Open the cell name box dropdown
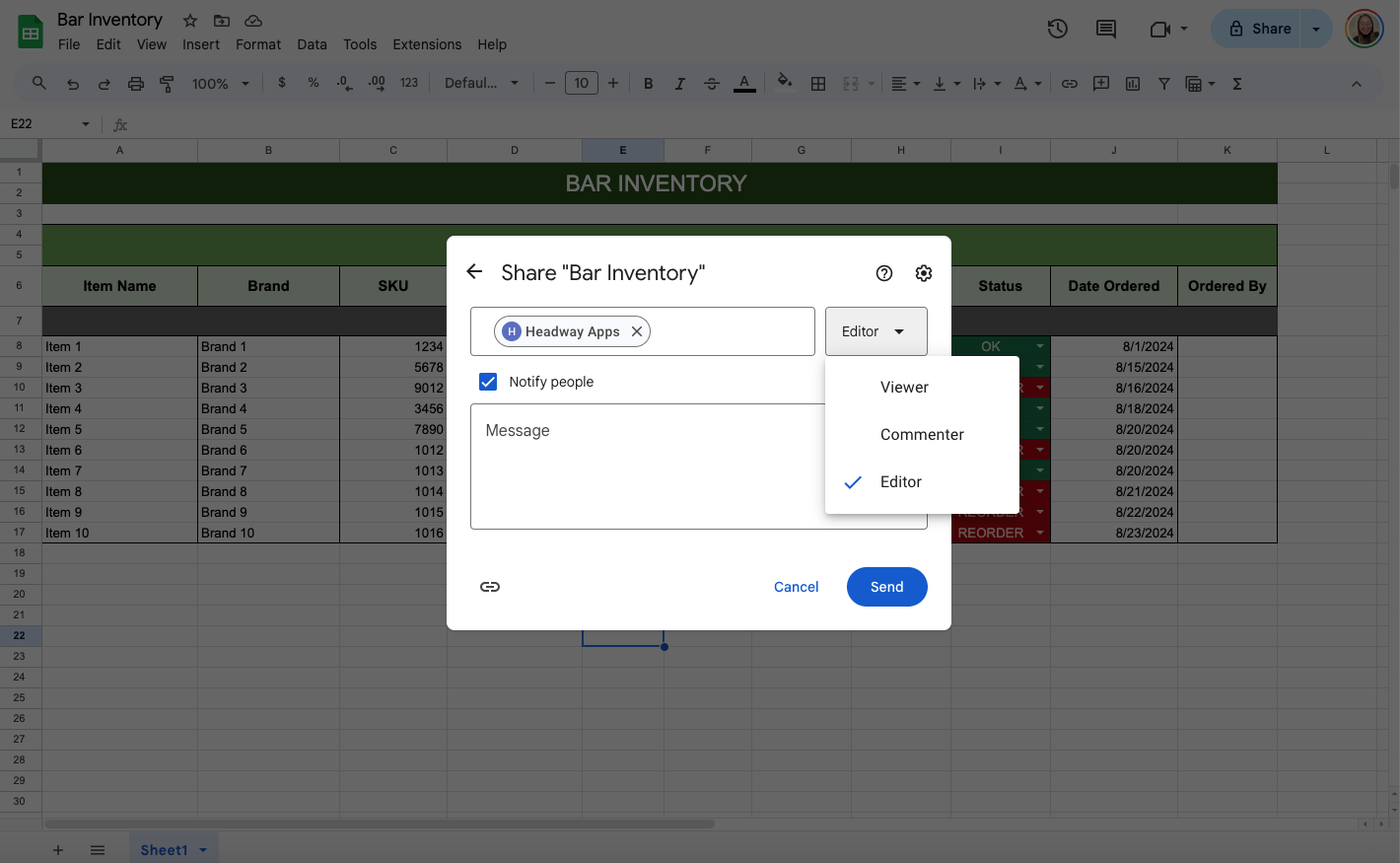 click(86, 124)
